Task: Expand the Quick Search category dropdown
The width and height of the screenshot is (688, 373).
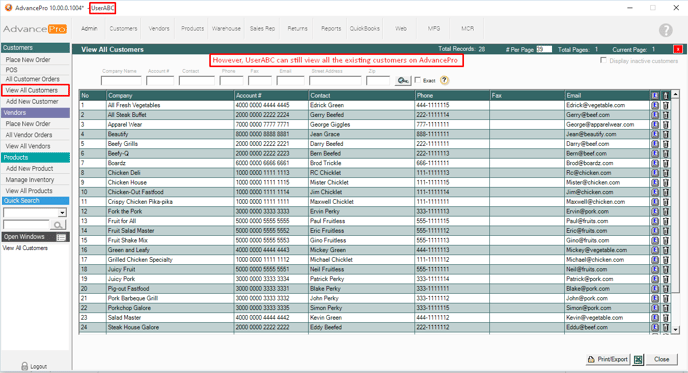Action: (62, 213)
